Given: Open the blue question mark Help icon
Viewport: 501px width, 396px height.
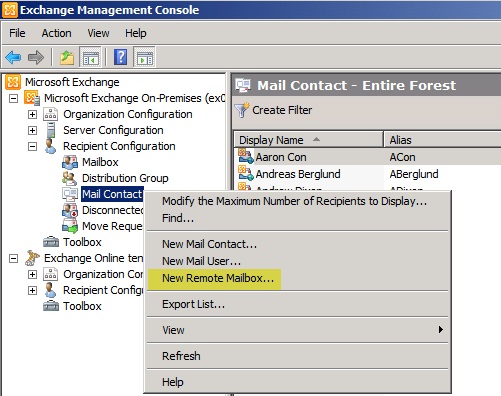Looking at the screenshot, I should point(121,57).
